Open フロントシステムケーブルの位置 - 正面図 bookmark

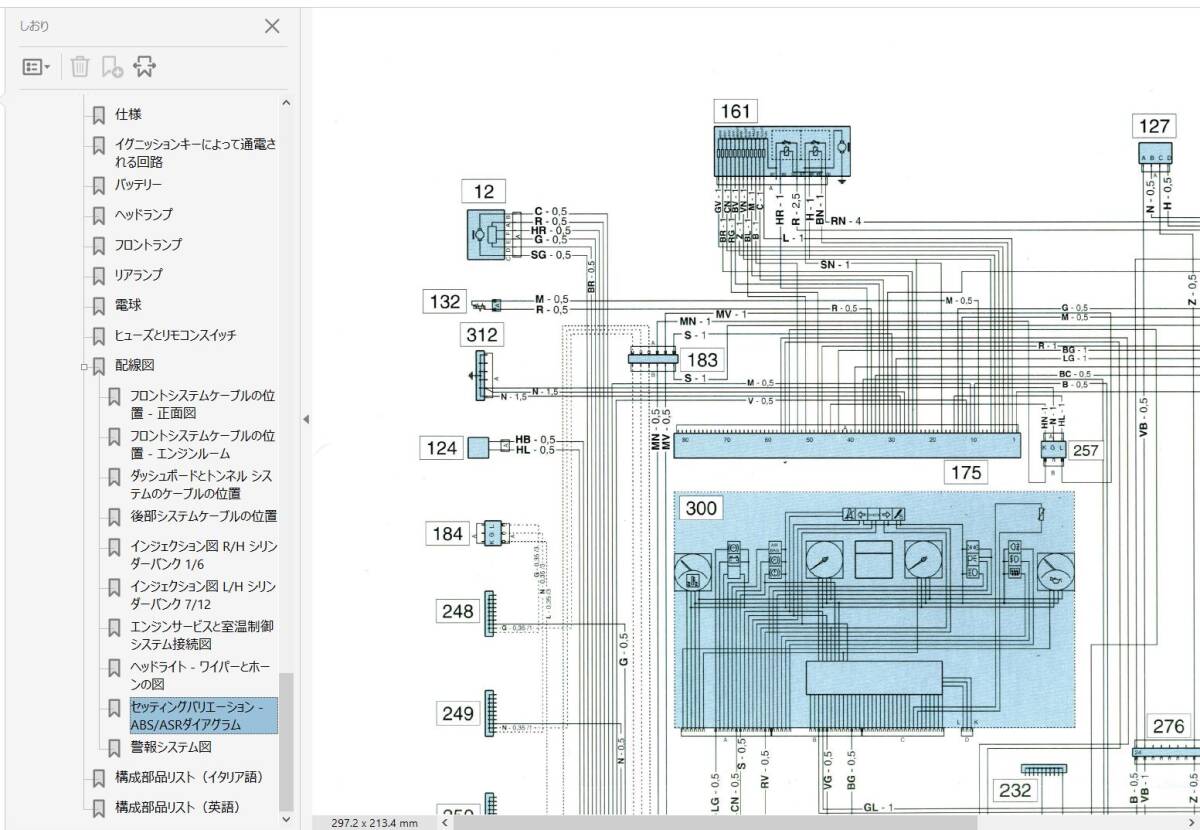pos(202,404)
